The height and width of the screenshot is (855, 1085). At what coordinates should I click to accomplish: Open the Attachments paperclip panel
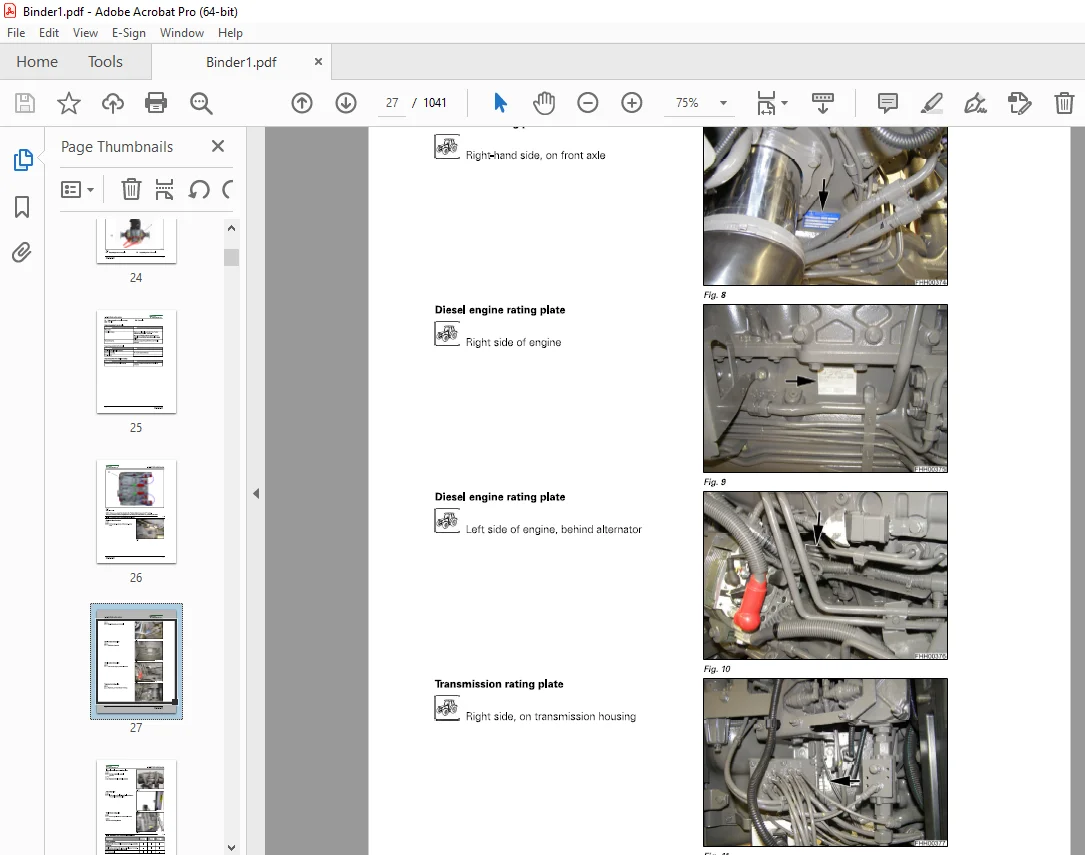(x=22, y=252)
